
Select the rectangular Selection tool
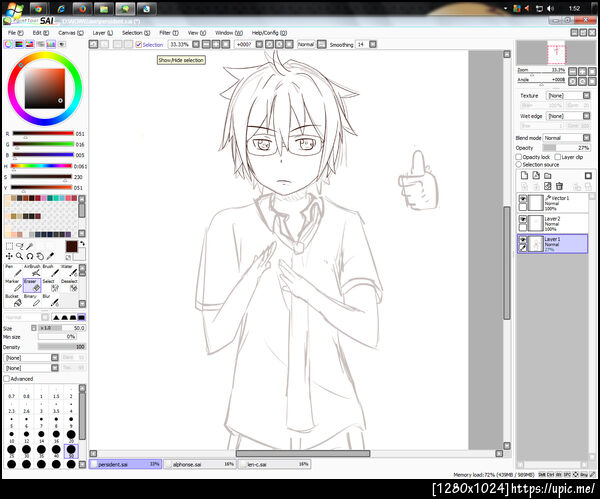pyautogui.click(x=9, y=246)
